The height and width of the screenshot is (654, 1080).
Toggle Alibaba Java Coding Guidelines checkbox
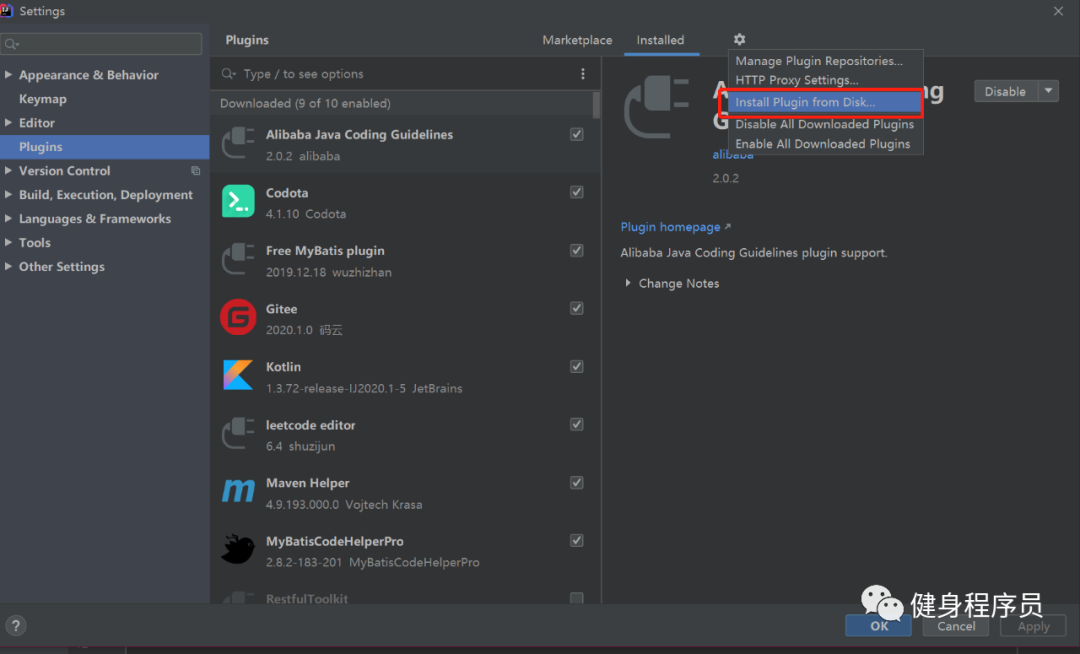(577, 134)
